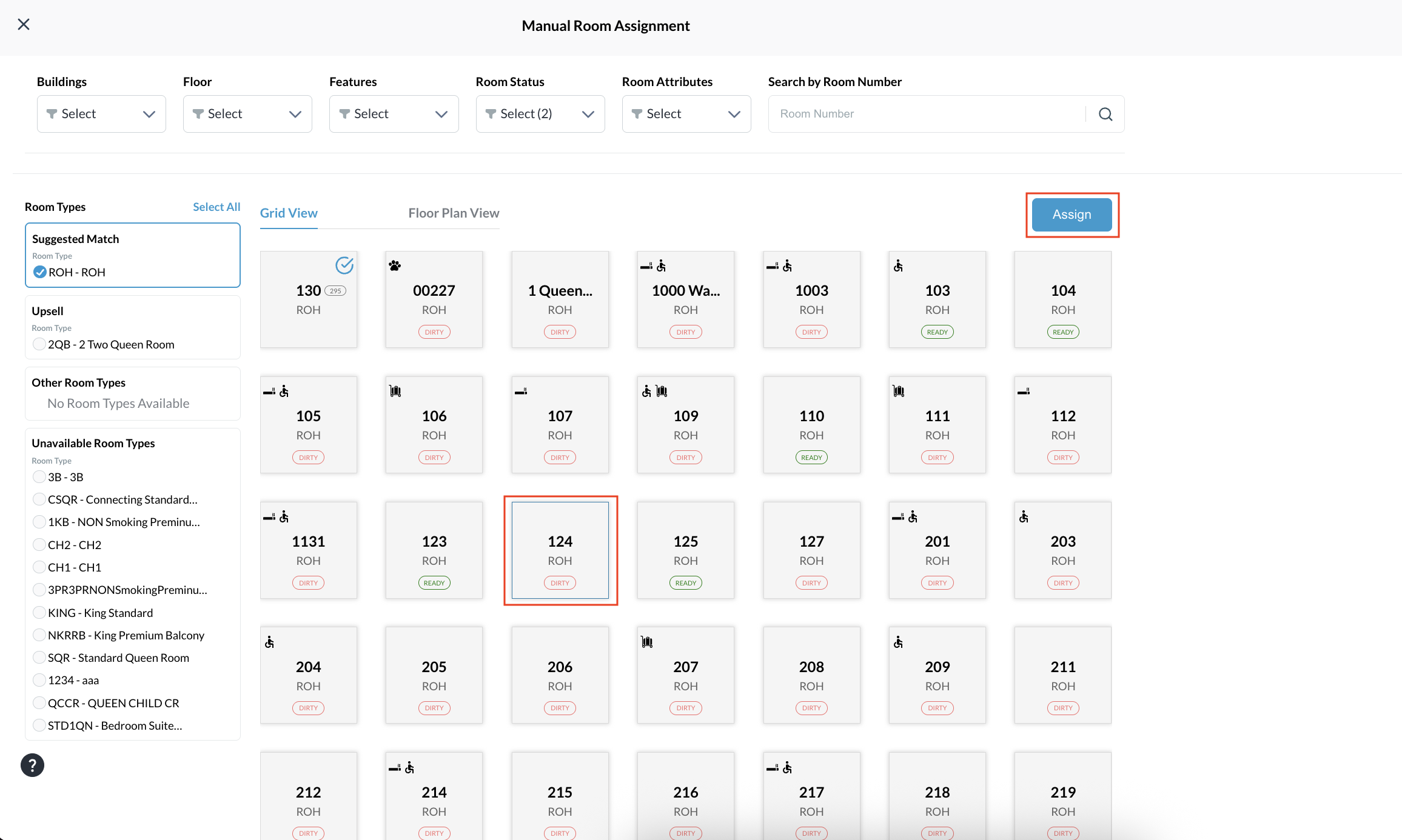Select SQR - Standard Queen Room type

[39, 658]
